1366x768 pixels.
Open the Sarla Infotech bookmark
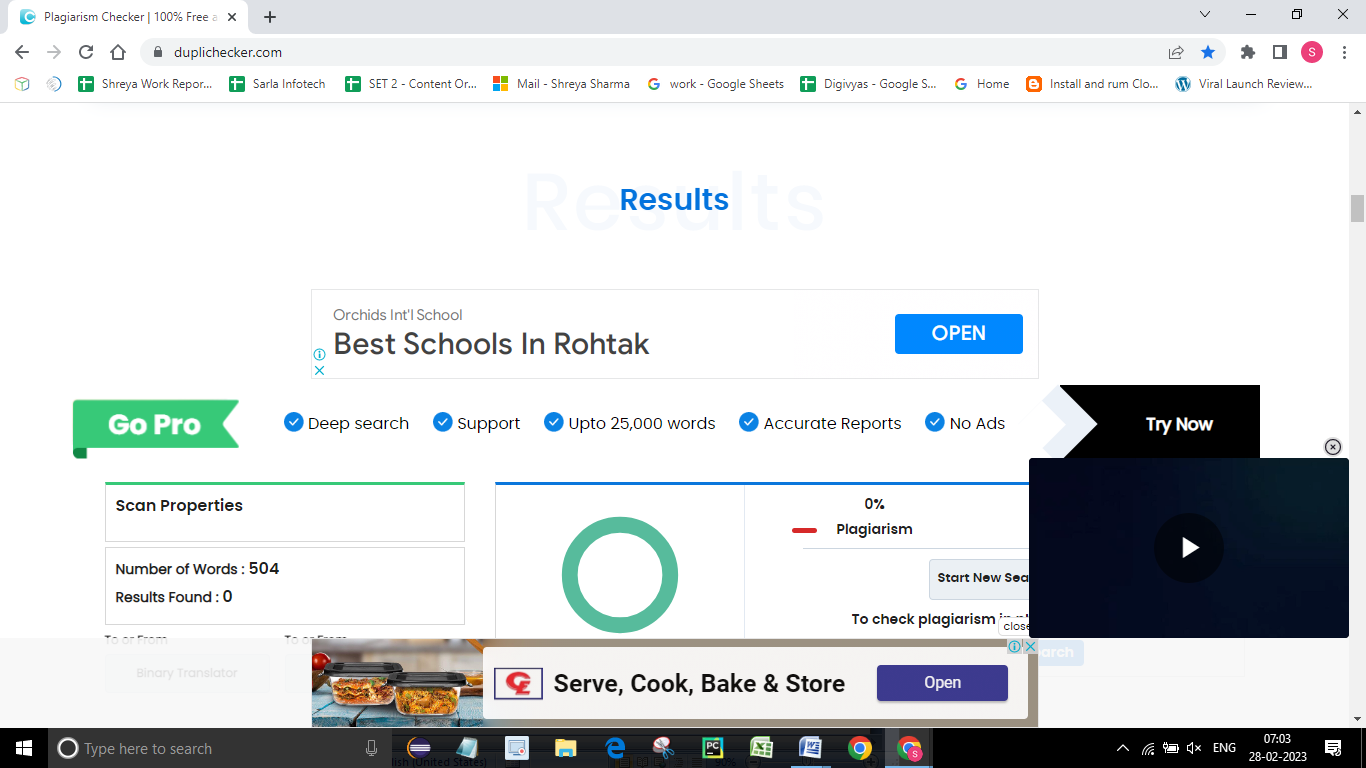[x=278, y=84]
